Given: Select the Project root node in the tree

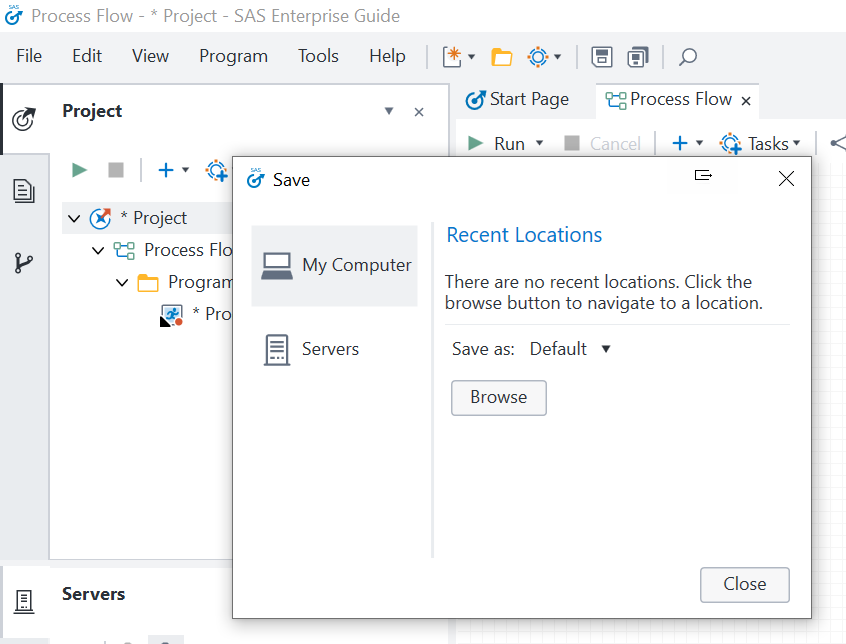Looking at the screenshot, I should tap(160, 218).
